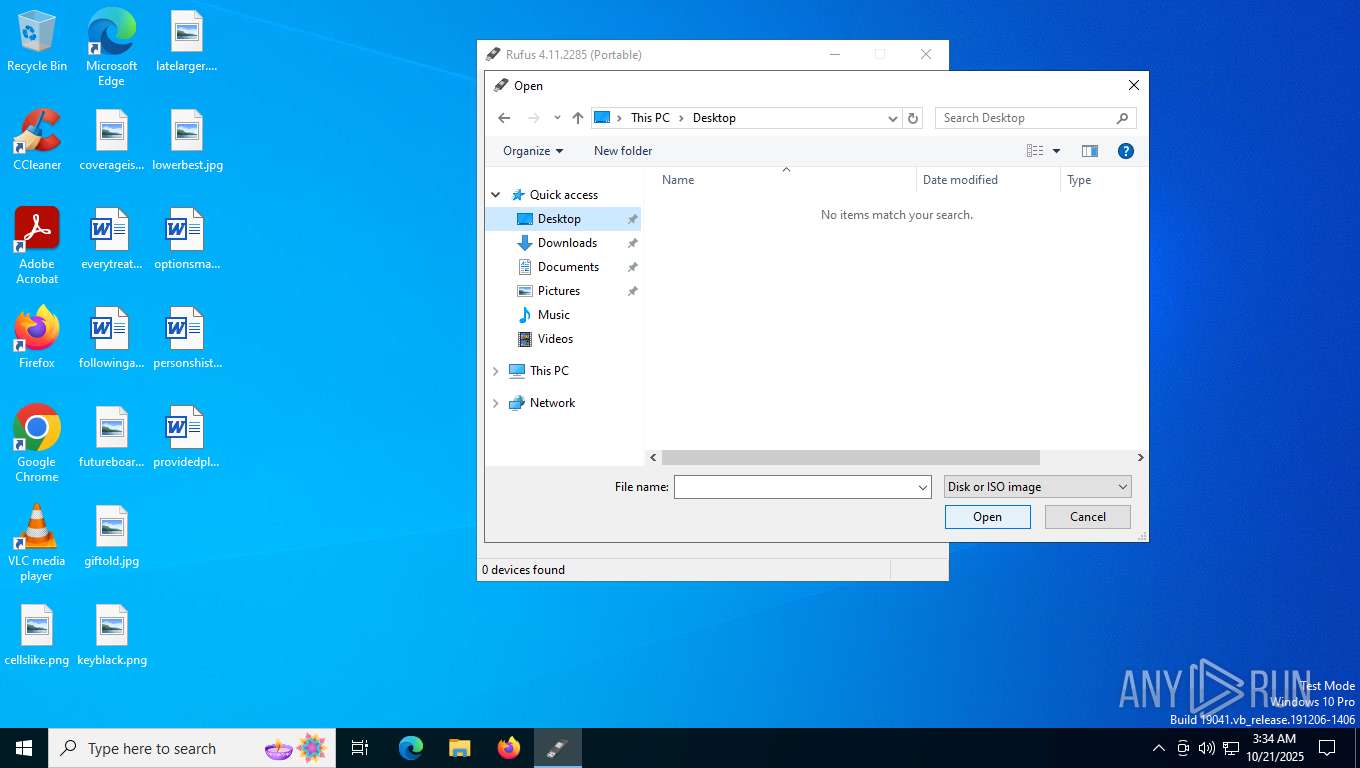Image resolution: width=1360 pixels, height=768 pixels.
Task: Select keyblack.png file on desktop
Action: coord(112,636)
